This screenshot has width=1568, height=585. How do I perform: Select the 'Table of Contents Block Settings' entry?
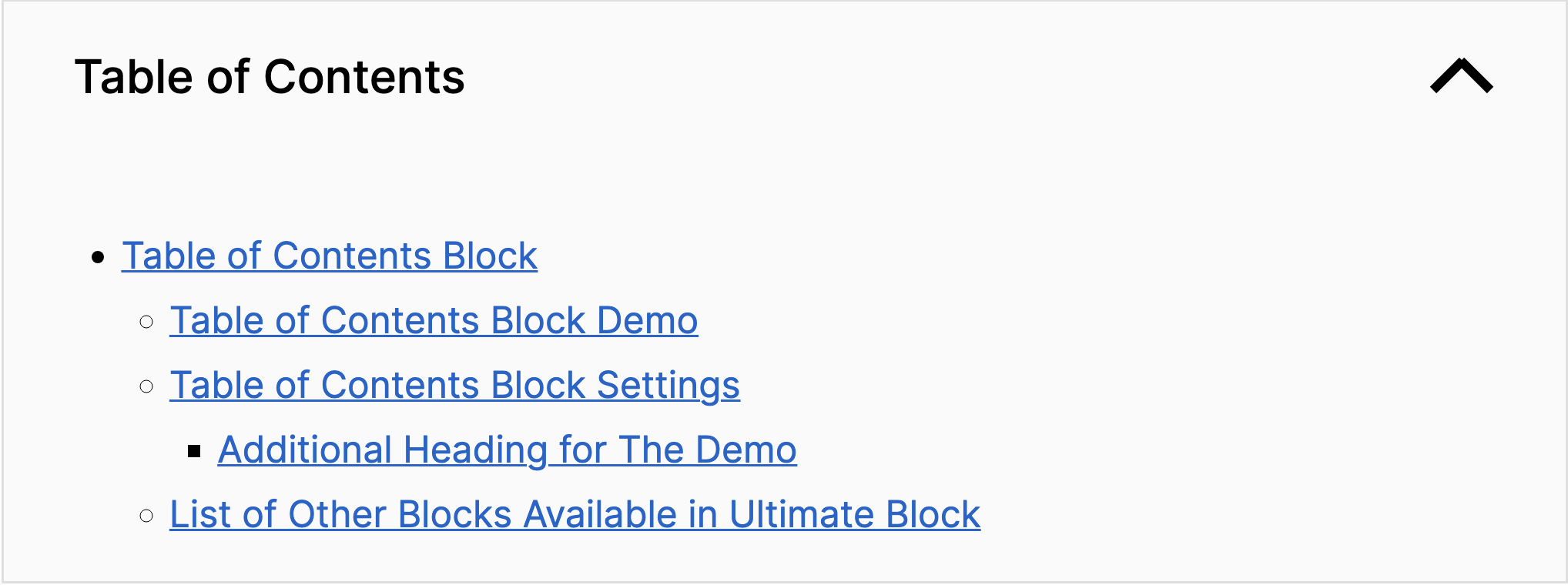[x=454, y=386]
